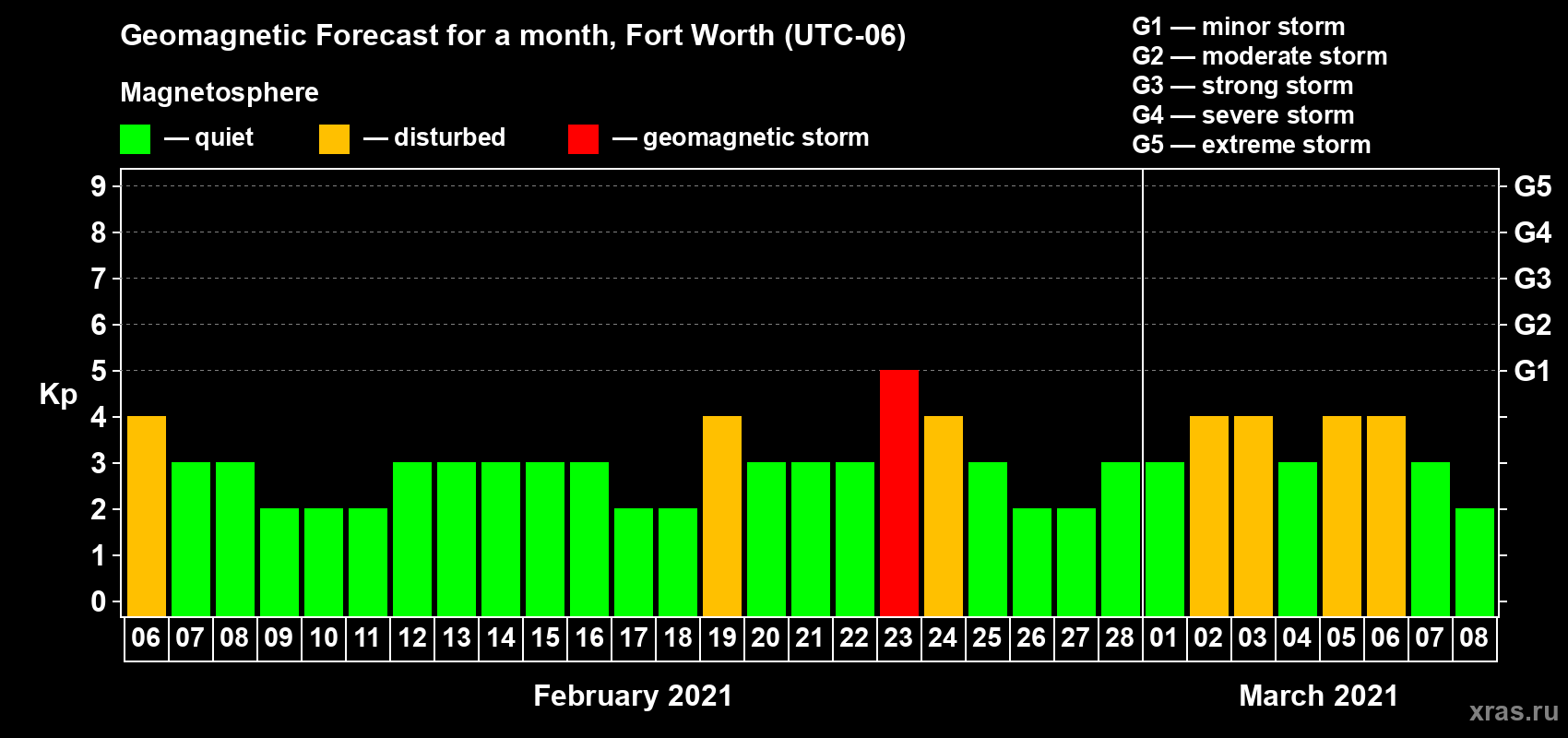Click the March 2021 month label

pos(1319,696)
